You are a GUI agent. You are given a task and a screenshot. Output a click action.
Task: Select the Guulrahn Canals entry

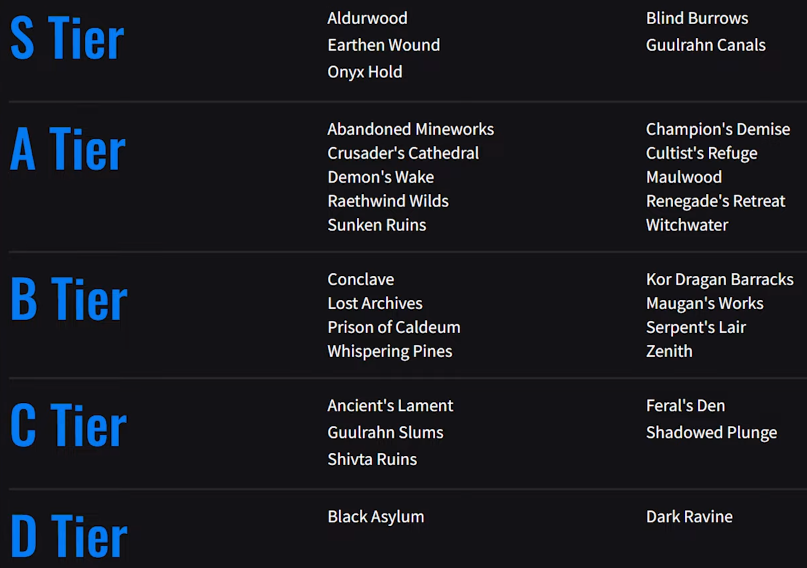[x=706, y=45]
